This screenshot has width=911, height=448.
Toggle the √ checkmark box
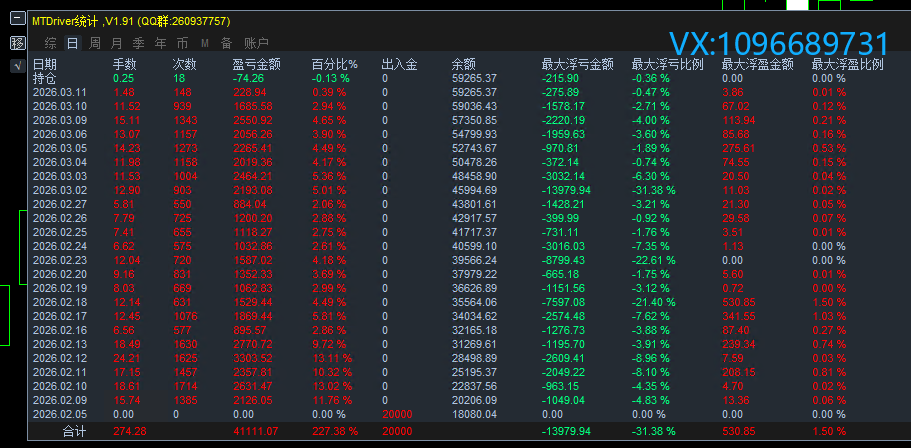pos(17,66)
